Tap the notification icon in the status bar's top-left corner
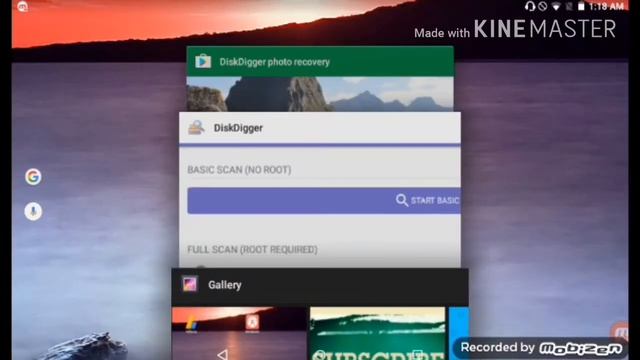The height and width of the screenshot is (360, 640). pyautogui.click(x=22, y=6)
